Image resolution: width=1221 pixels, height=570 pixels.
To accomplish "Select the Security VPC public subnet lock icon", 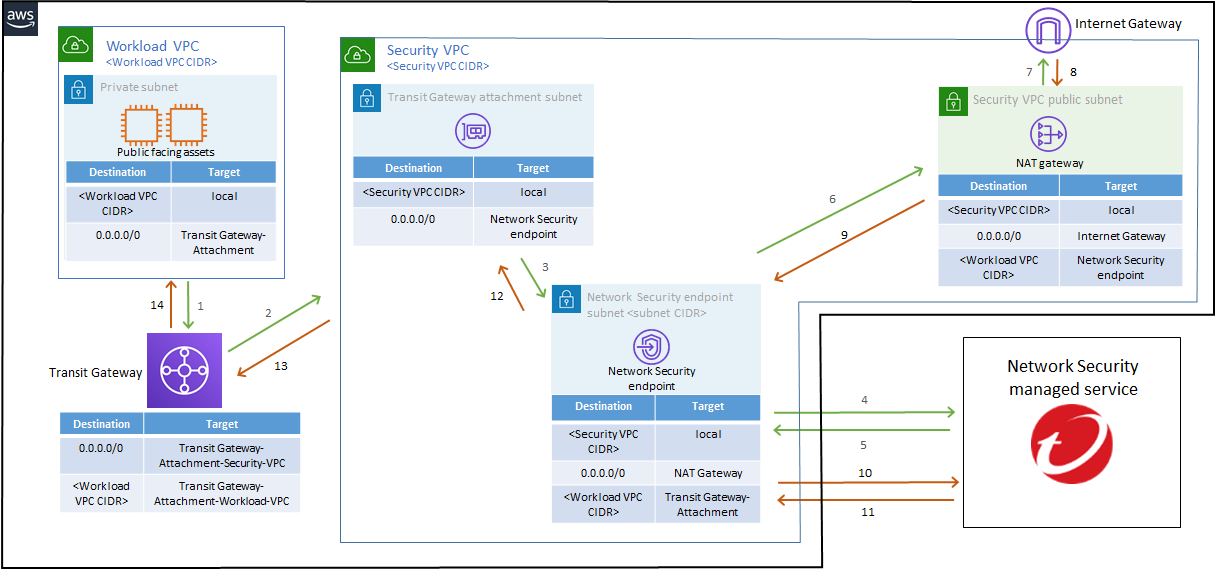I will (952, 100).
